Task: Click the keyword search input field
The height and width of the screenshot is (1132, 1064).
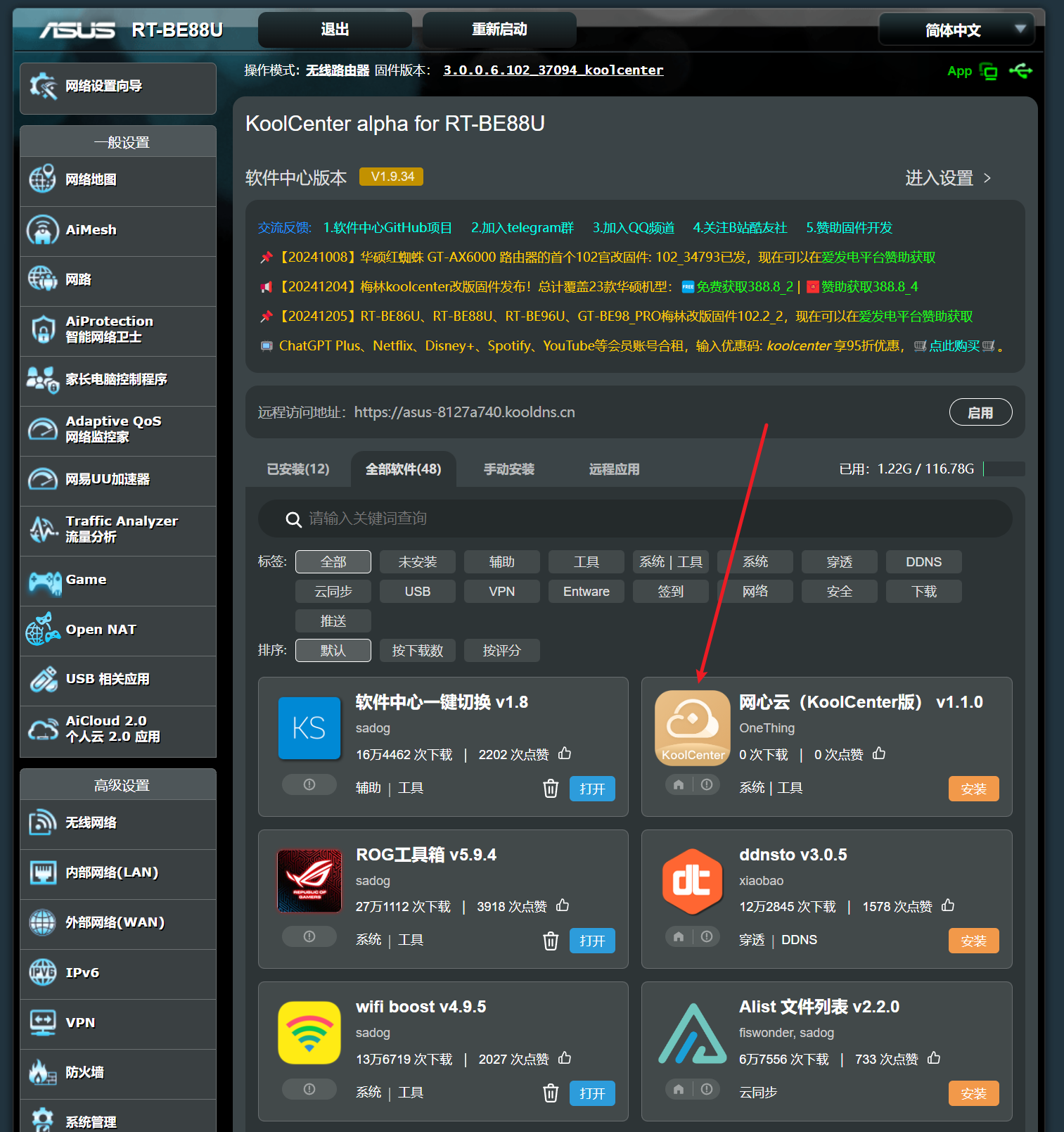Action: 635,519
